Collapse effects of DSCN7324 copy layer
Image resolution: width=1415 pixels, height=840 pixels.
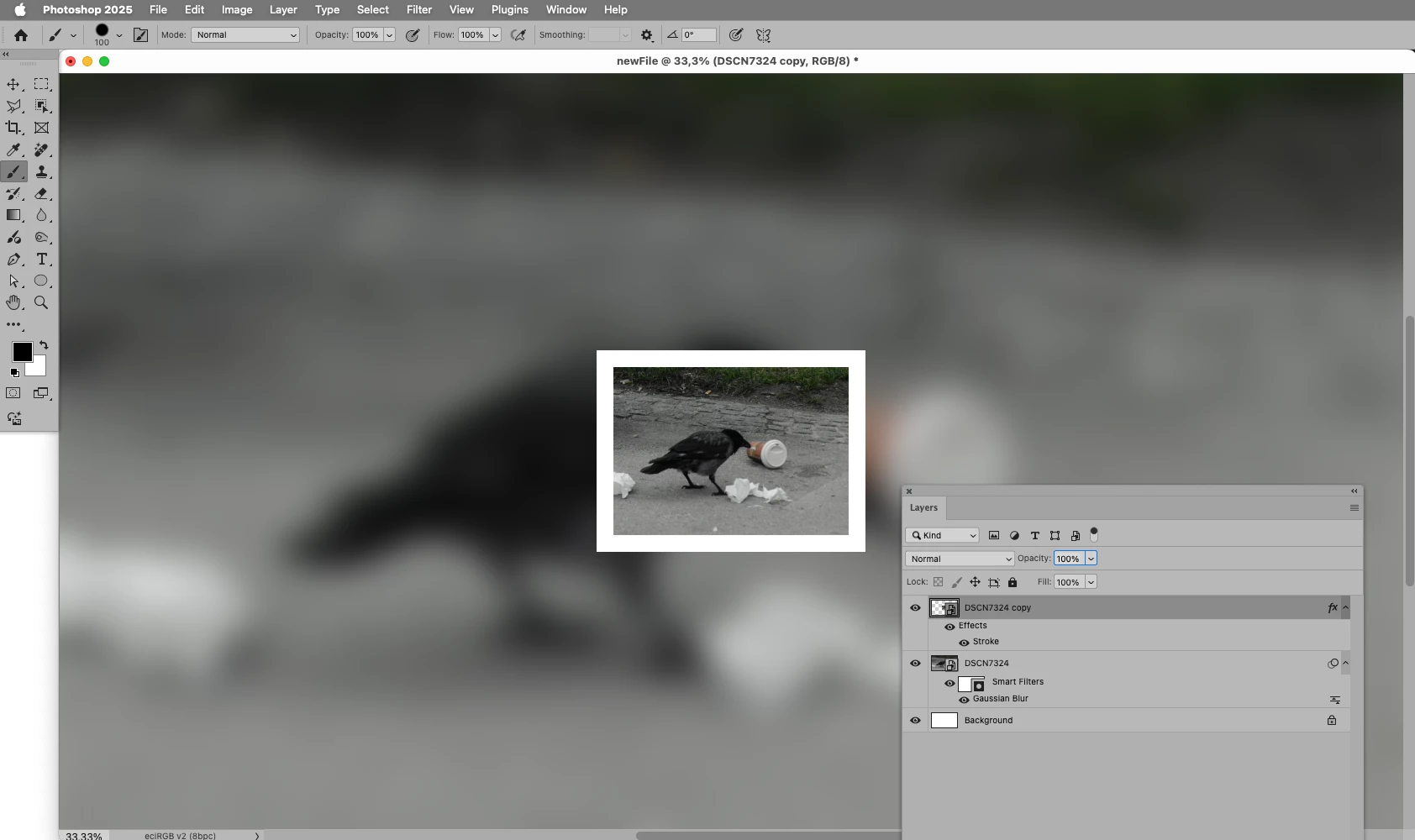tap(1345, 607)
